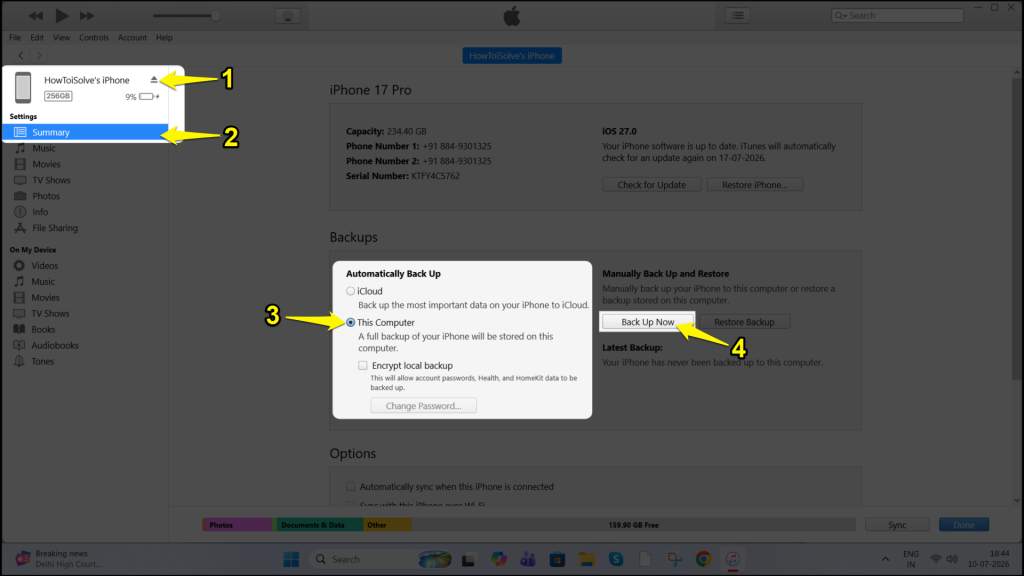Select This Computer backup radio button
Viewport: 1024px width, 576px height.
351,323
